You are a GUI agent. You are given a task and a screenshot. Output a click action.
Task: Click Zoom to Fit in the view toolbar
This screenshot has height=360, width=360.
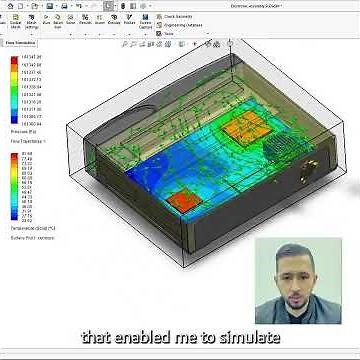(x=124, y=44)
